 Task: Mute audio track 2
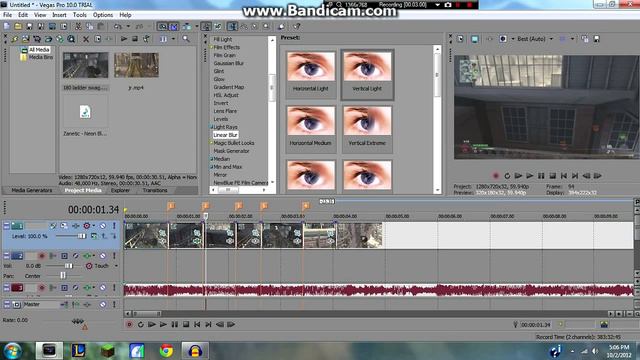pos(103,256)
